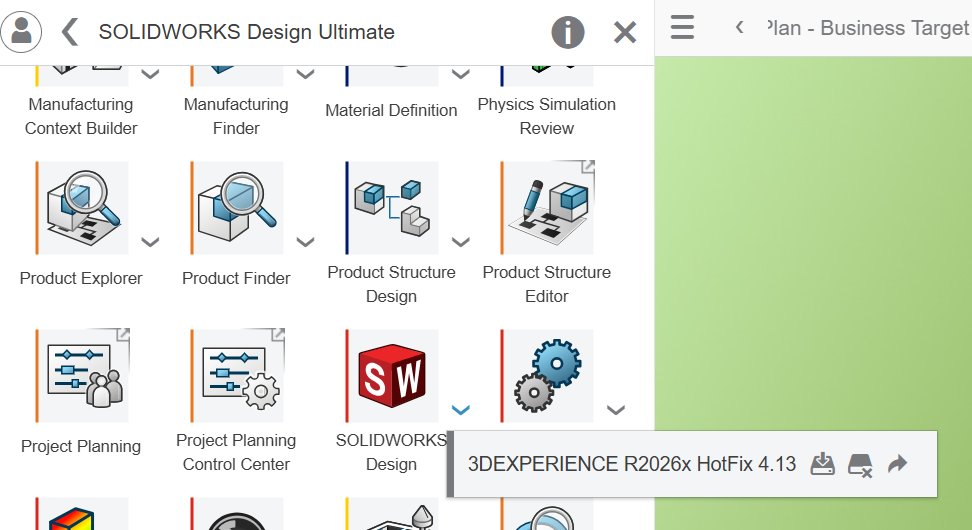Show role information via the info icon
The width and height of the screenshot is (972, 530).
(x=568, y=32)
